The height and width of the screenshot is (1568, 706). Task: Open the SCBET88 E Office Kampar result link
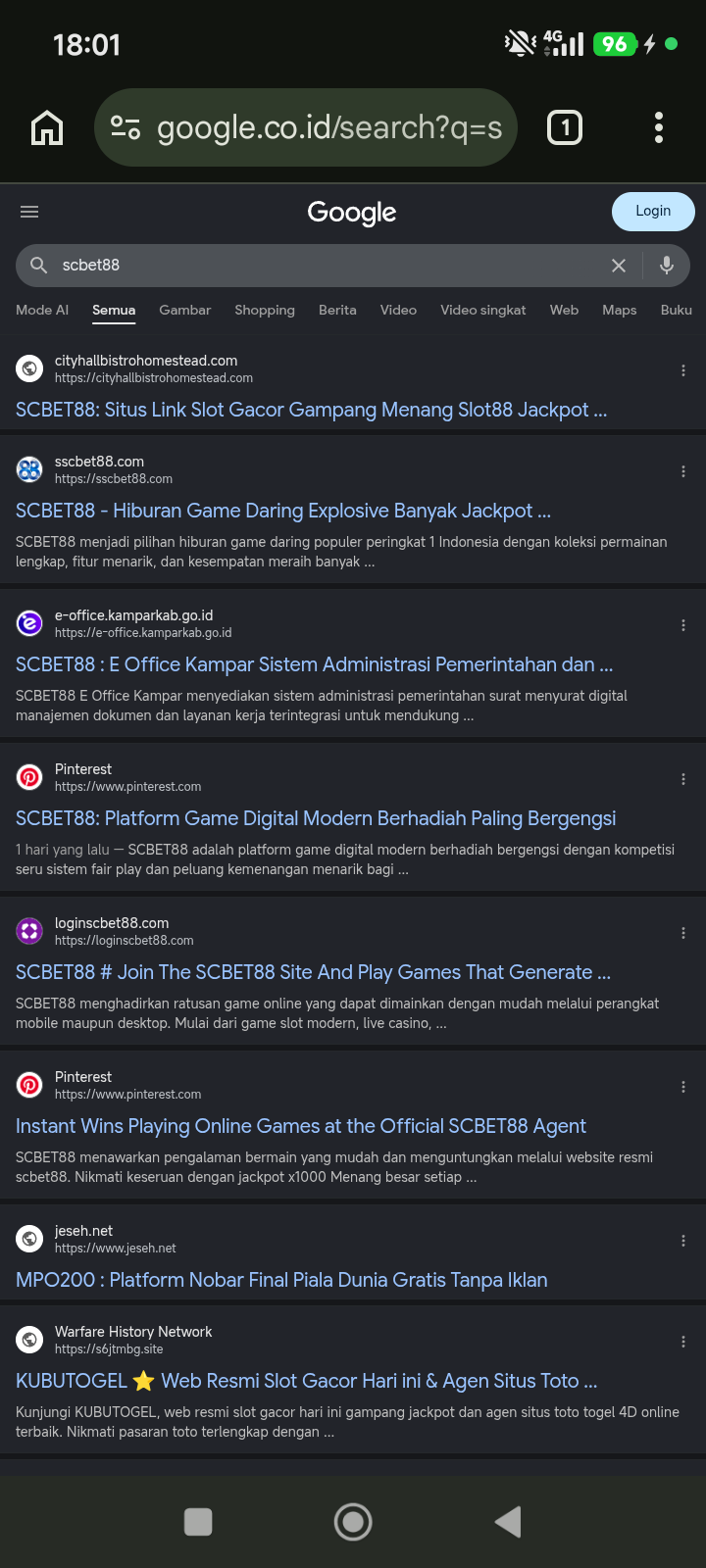tap(314, 664)
